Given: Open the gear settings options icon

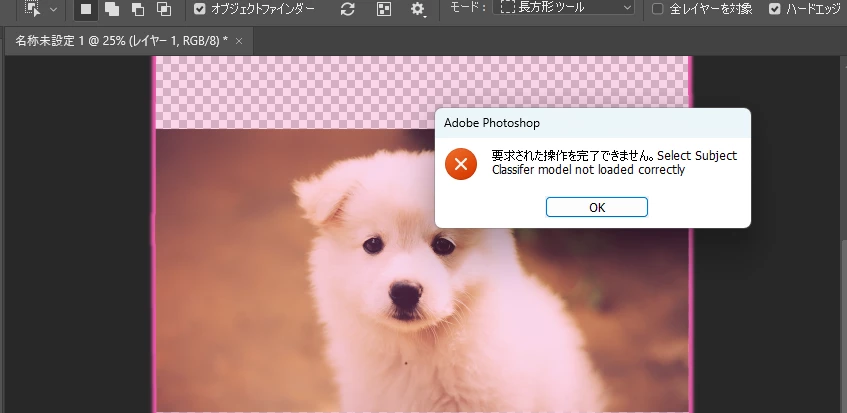Looking at the screenshot, I should click(x=418, y=9).
